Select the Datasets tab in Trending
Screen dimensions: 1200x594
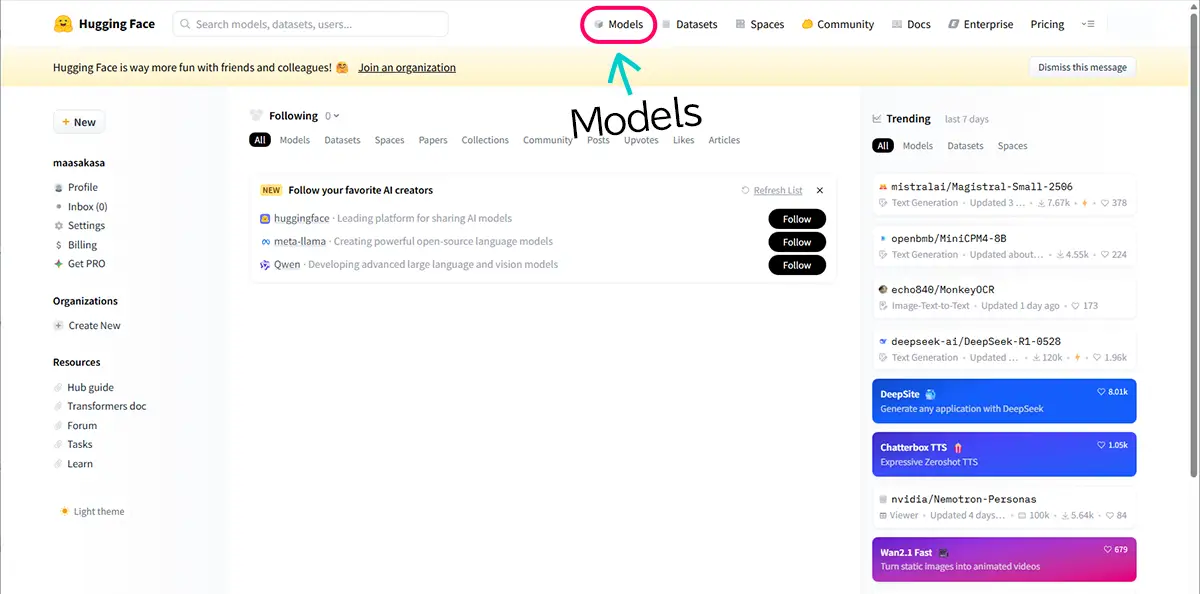(x=965, y=146)
